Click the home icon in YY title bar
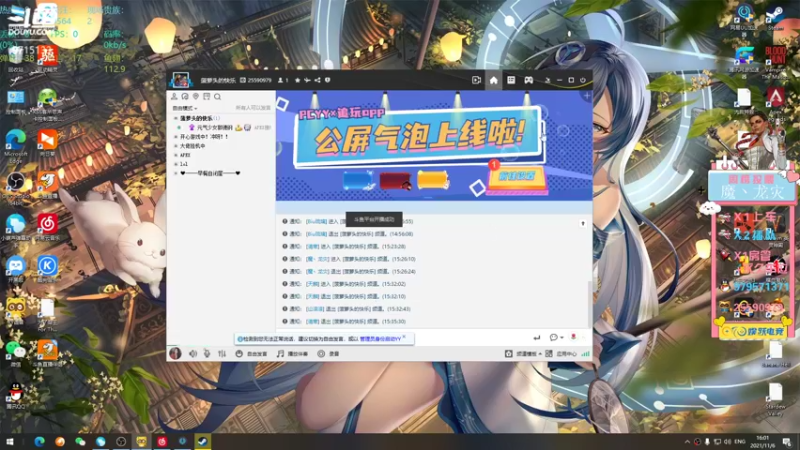 (x=493, y=80)
